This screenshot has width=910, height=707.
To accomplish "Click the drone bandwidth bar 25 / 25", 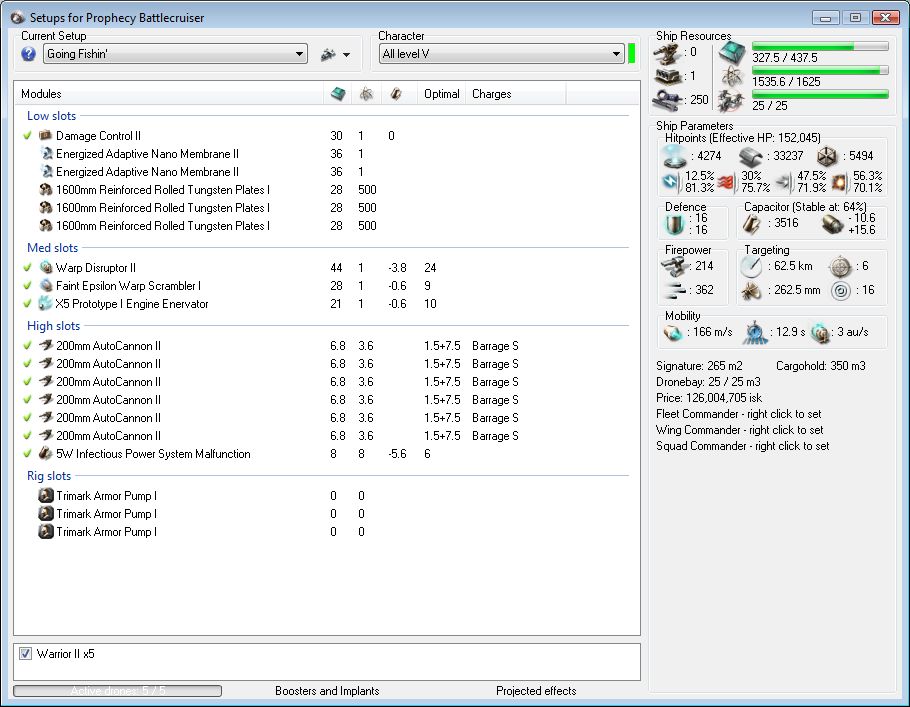I will (x=820, y=94).
